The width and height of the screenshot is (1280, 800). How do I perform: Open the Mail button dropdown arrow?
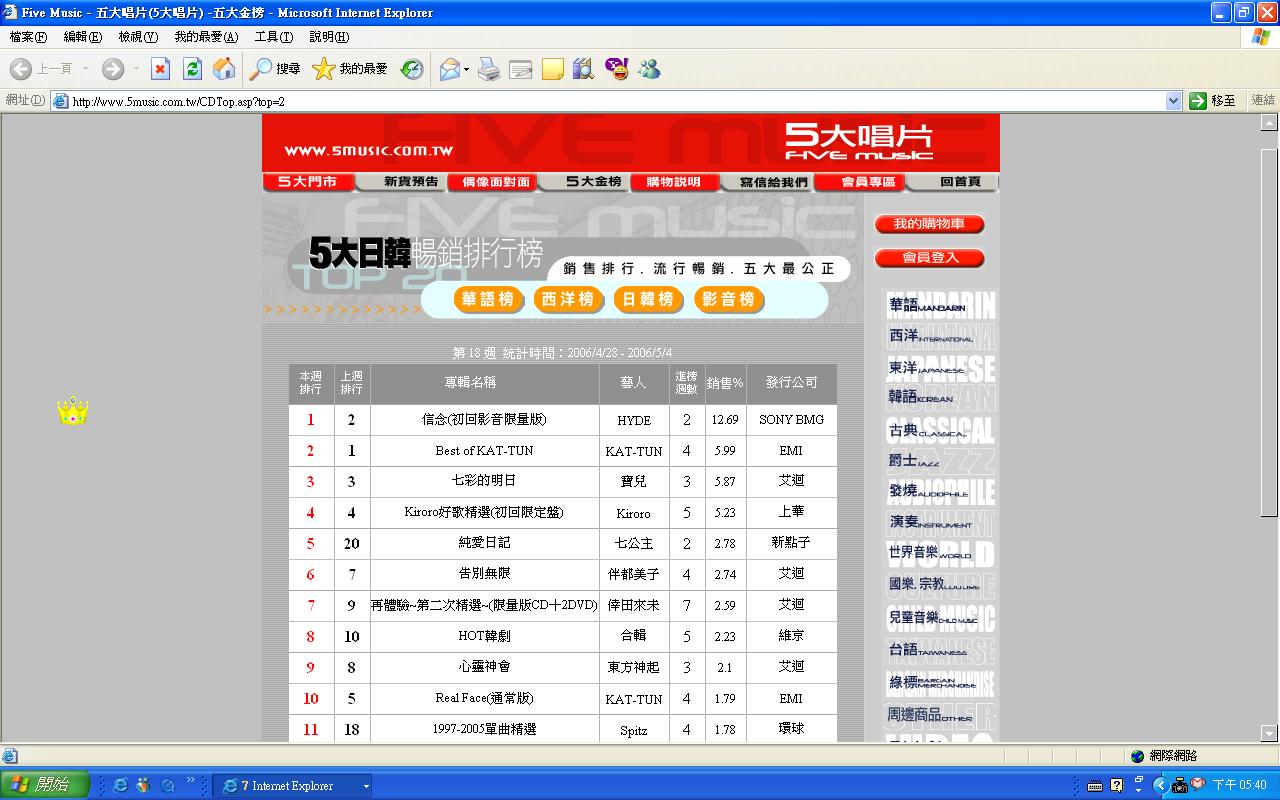(x=466, y=69)
